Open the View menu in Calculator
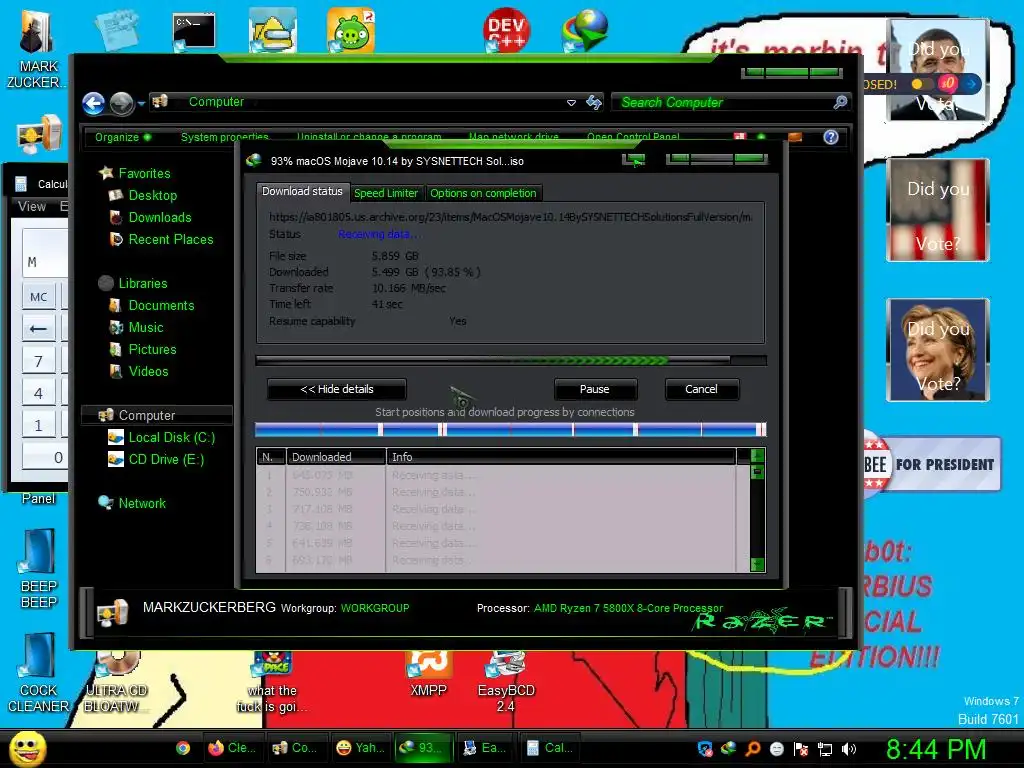The height and width of the screenshot is (768, 1024). point(32,206)
